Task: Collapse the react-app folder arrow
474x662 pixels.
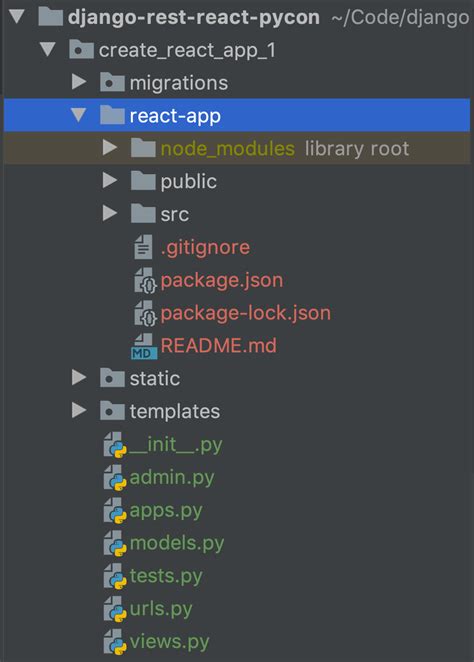Action: pos(79,115)
